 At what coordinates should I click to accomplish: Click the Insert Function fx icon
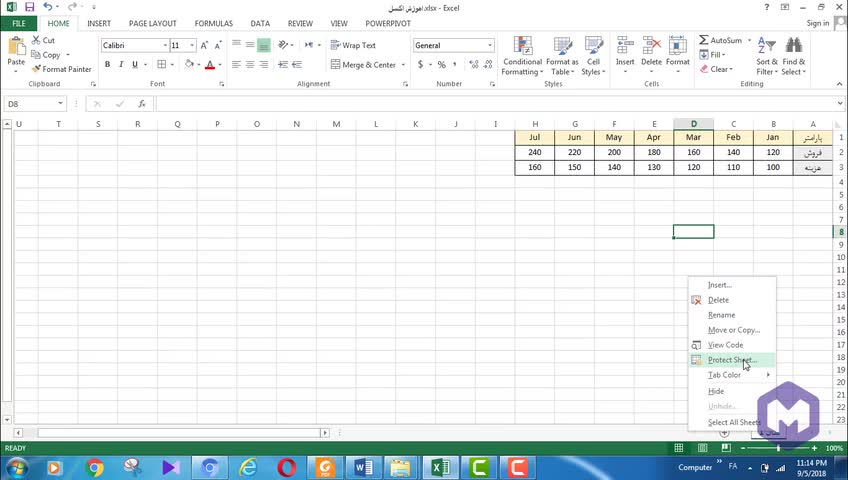click(x=142, y=104)
